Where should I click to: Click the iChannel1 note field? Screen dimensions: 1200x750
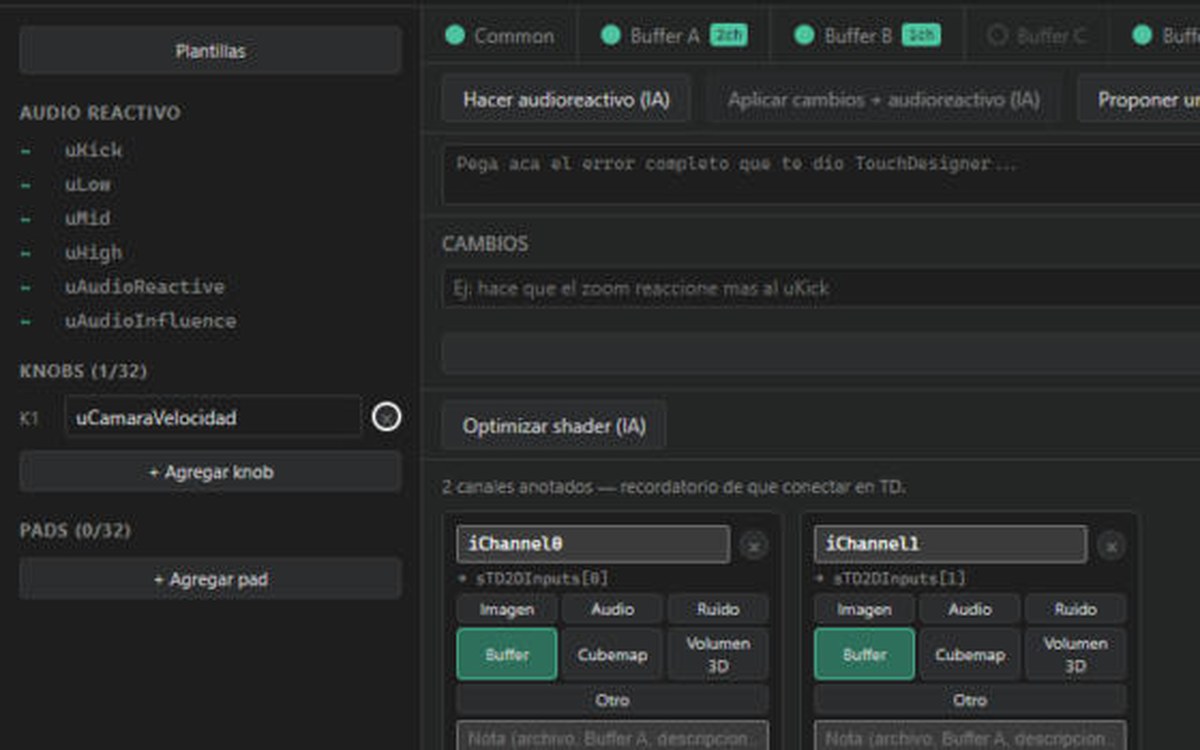coord(970,736)
